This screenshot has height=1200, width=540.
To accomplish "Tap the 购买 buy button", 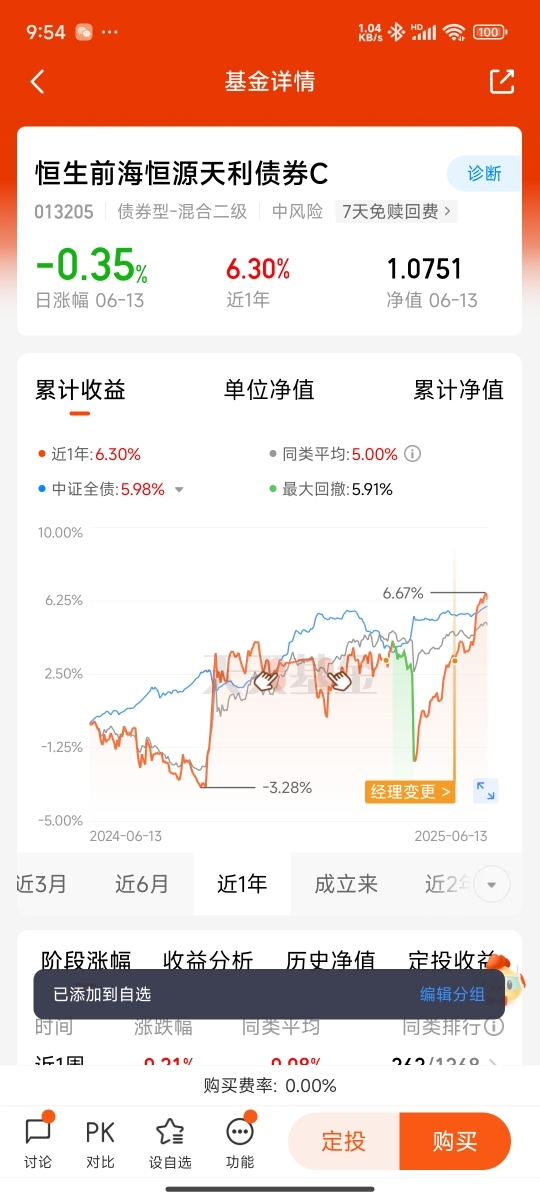I will [455, 1141].
